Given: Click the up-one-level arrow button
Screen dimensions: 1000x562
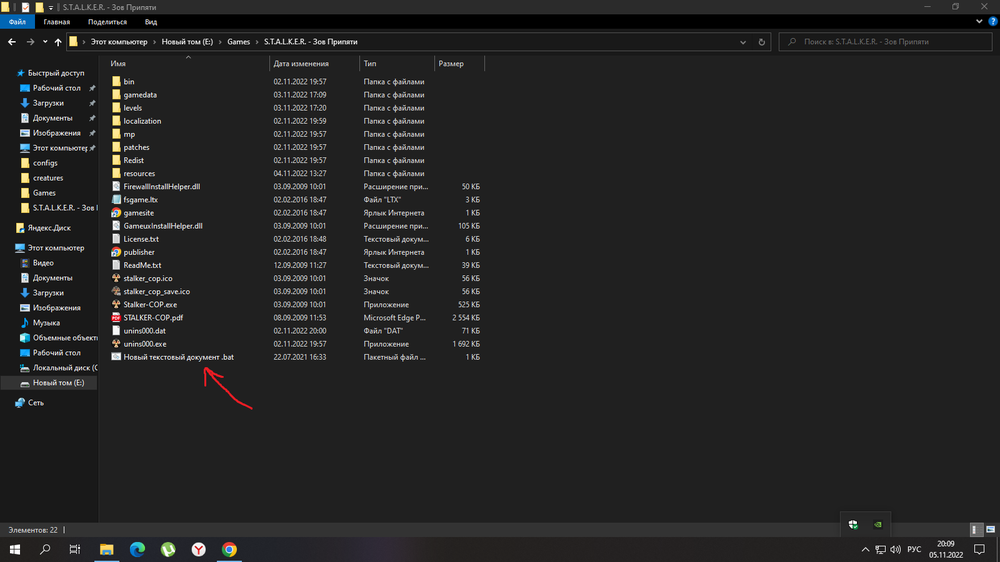Looking at the screenshot, I should [59, 42].
